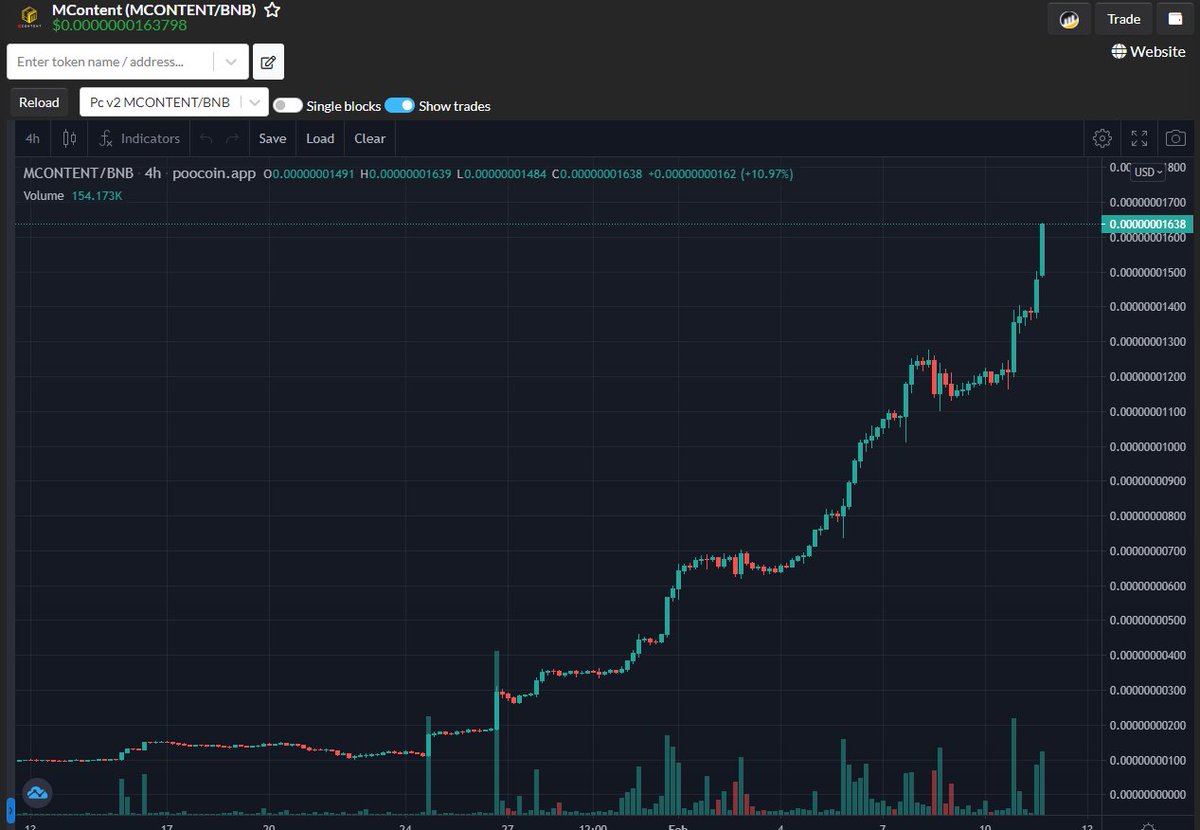Screen dimensions: 1200x830
Task: Toggle the Show trades switch
Action: click(399, 105)
